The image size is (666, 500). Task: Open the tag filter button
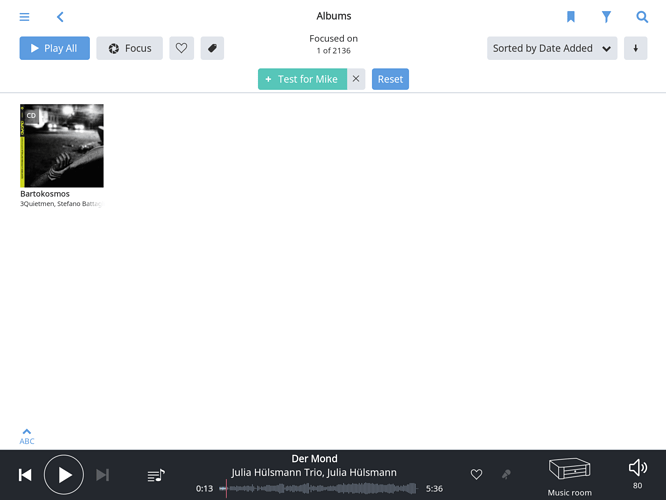point(212,48)
